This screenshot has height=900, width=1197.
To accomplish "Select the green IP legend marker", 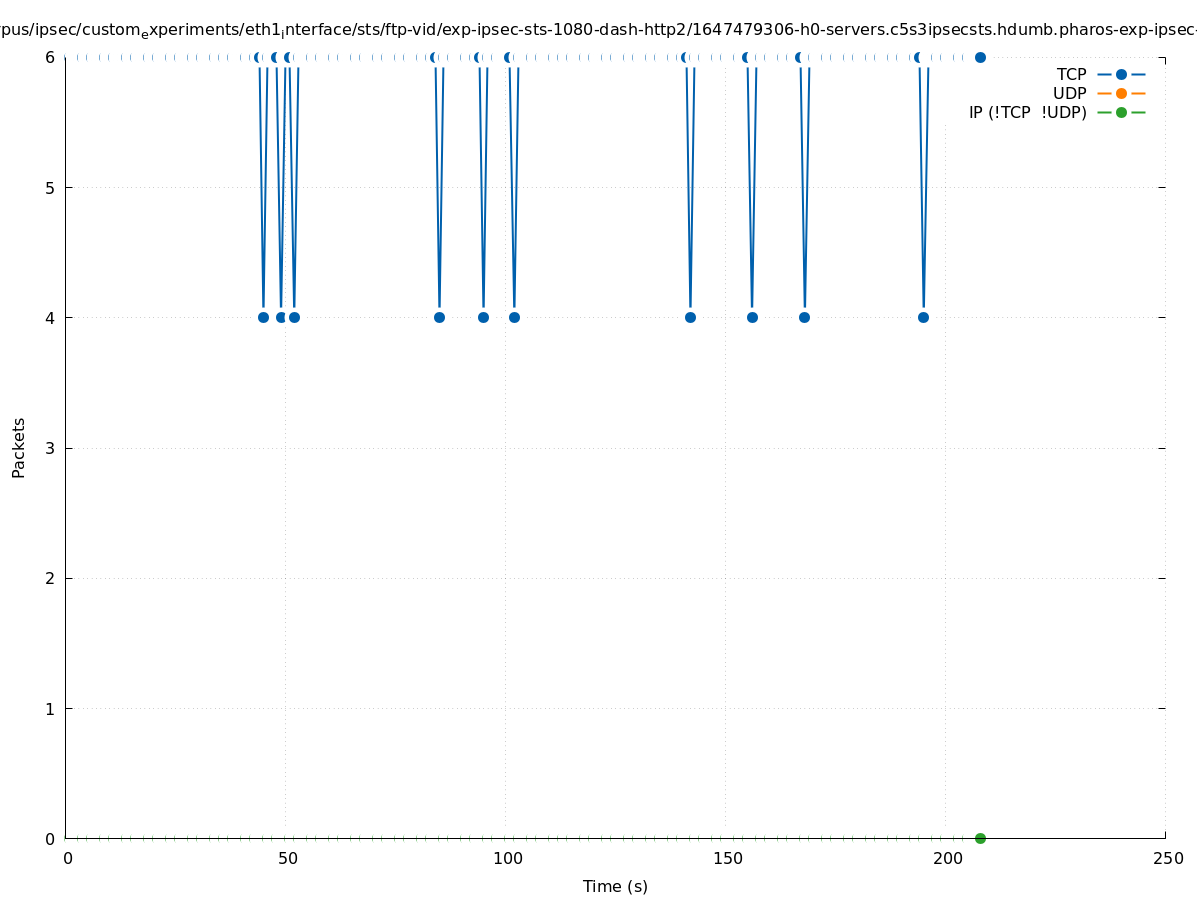I will (1121, 113).
